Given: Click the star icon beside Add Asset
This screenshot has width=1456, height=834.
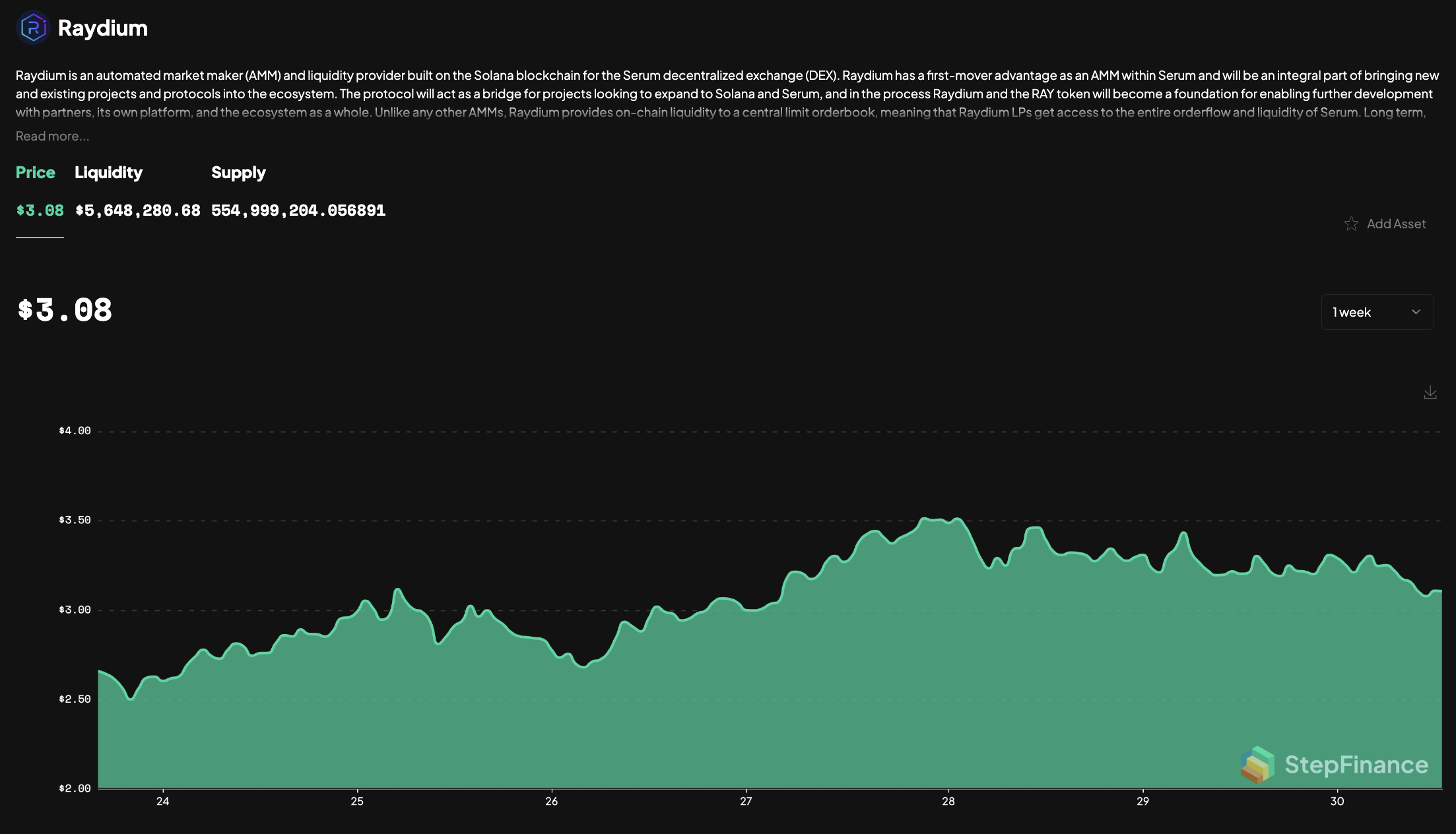Looking at the screenshot, I should (1351, 224).
